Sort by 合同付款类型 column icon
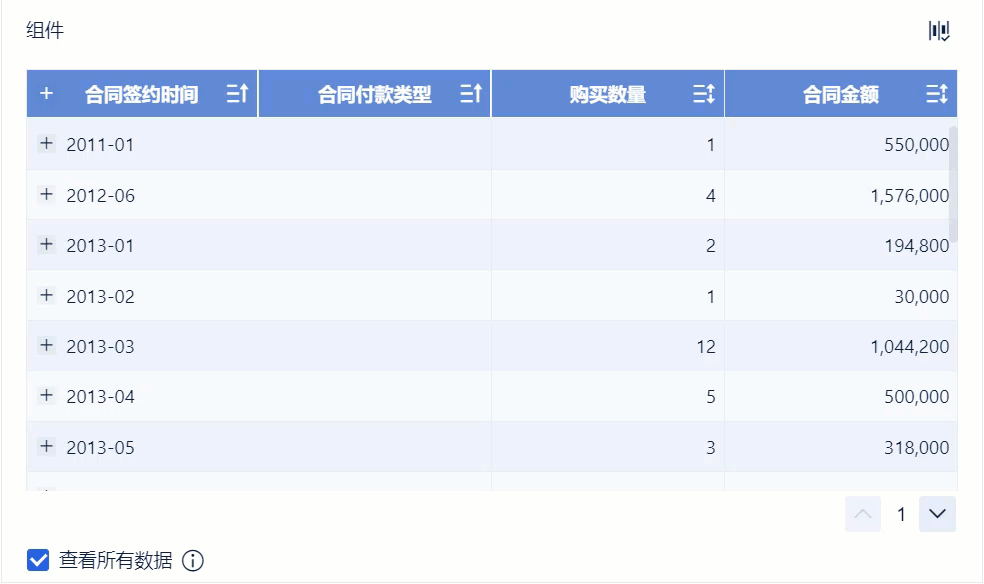 pyautogui.click(x=470, y=94)
